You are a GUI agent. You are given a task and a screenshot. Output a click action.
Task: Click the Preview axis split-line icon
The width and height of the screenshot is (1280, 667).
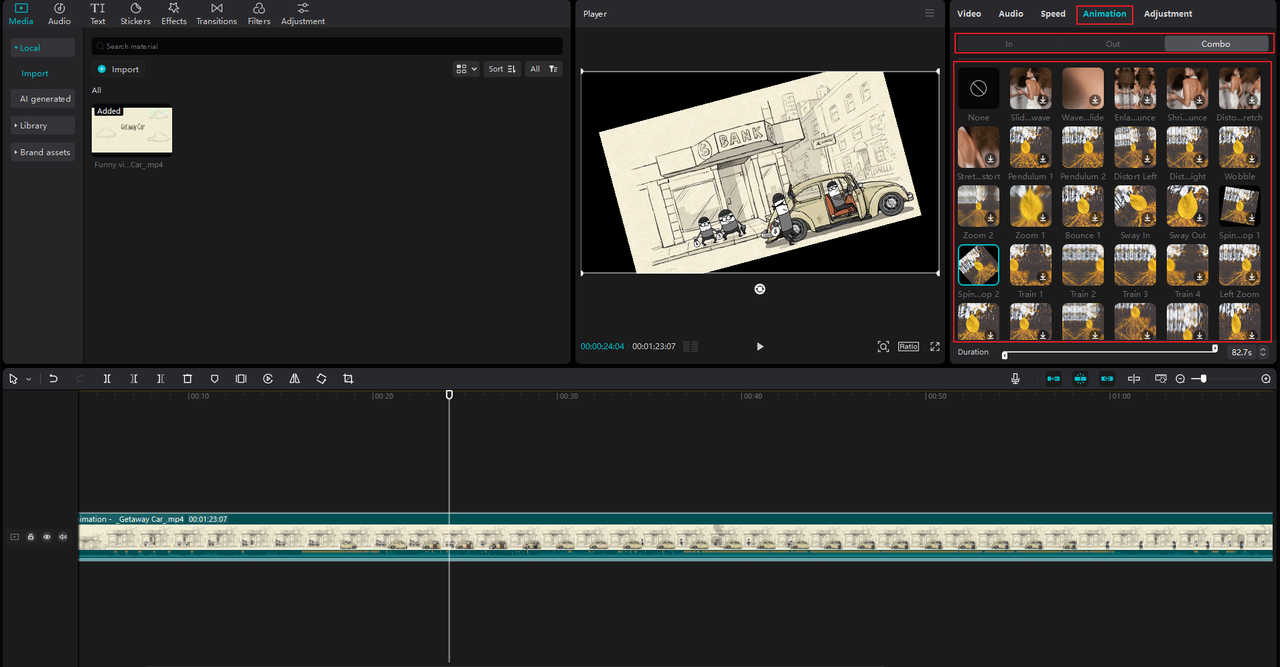coord(1134,379)
